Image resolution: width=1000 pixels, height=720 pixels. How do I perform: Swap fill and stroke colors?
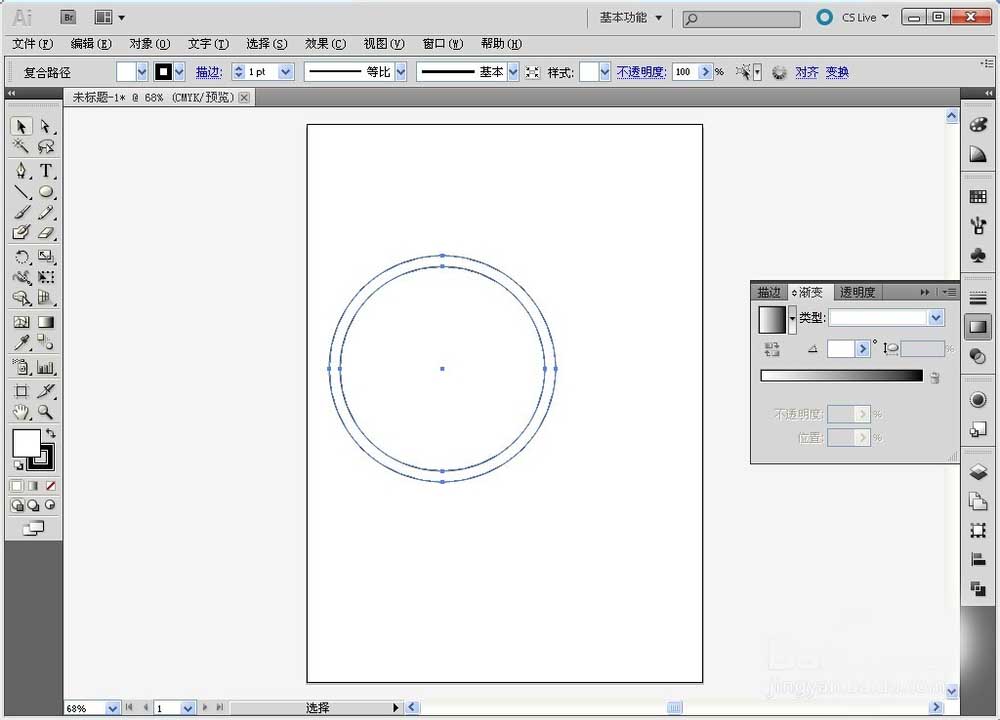tap(51, 434)
